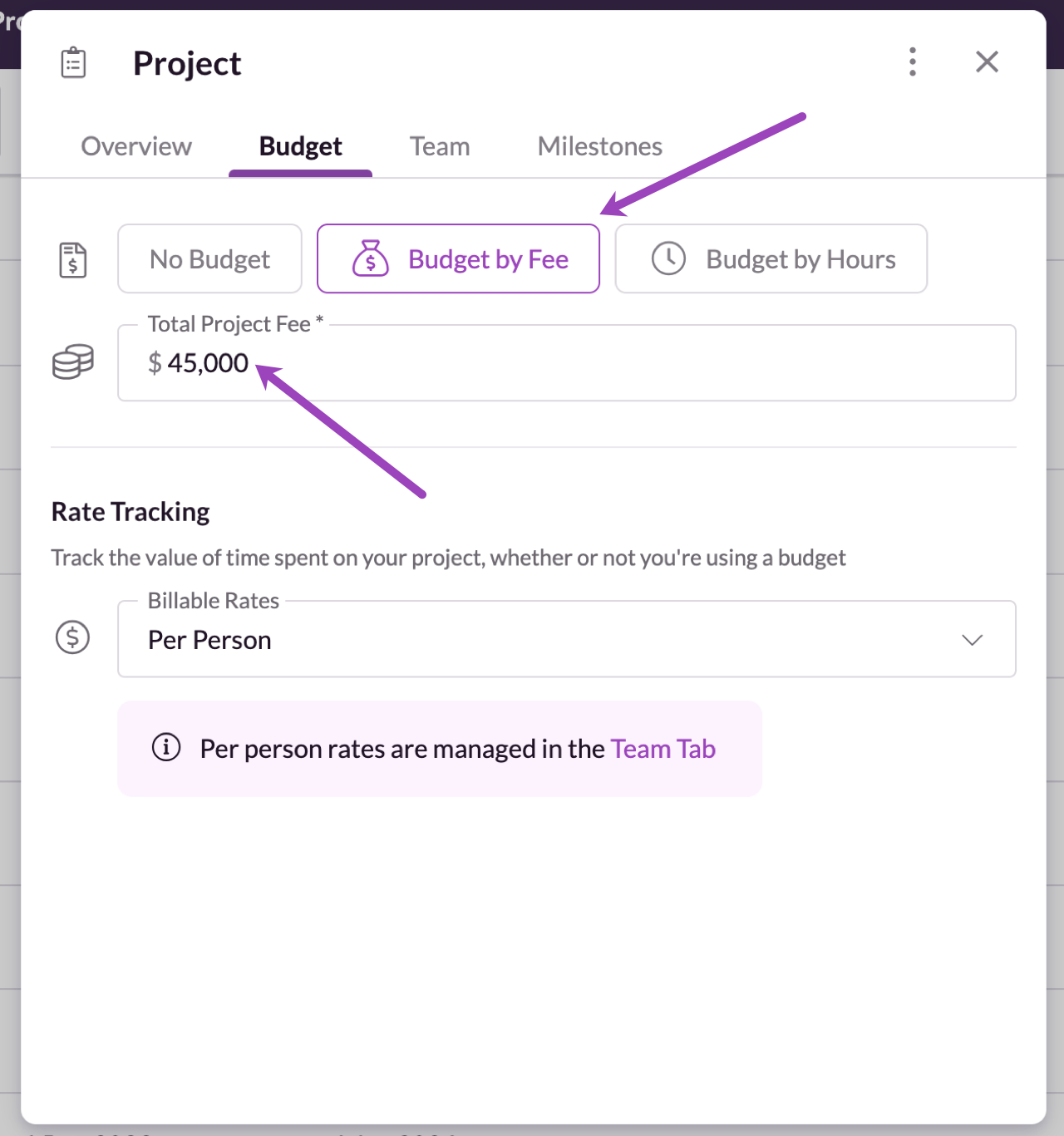Switch to the Overview tab
Screen dimensions: 1064x1136
[x=136, y=146]
